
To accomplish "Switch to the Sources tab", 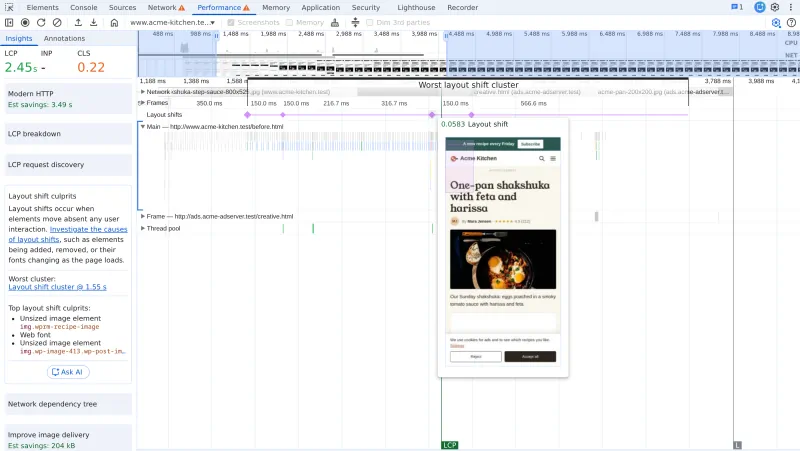I will tap(122, 8).
